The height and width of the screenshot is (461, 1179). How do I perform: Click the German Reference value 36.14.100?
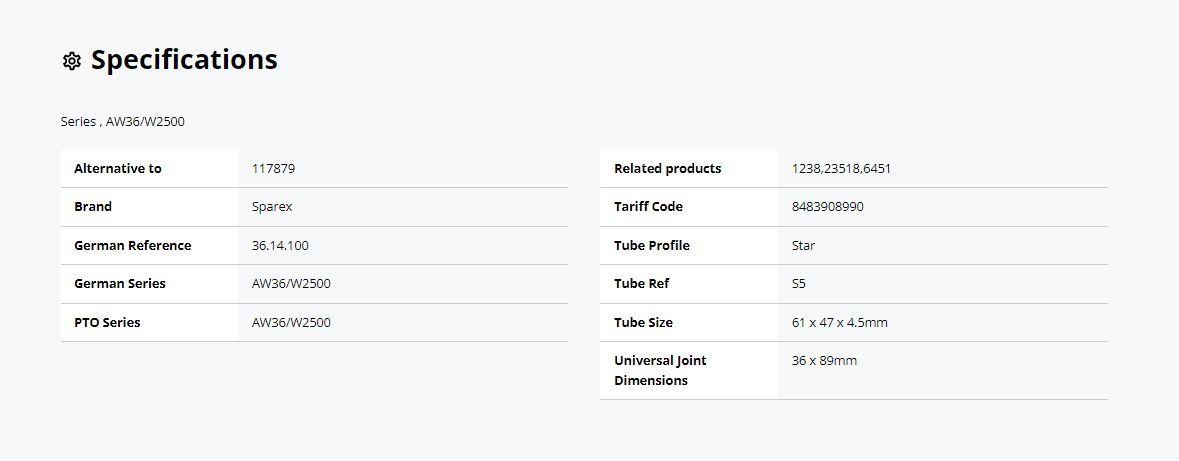point(280,245)
